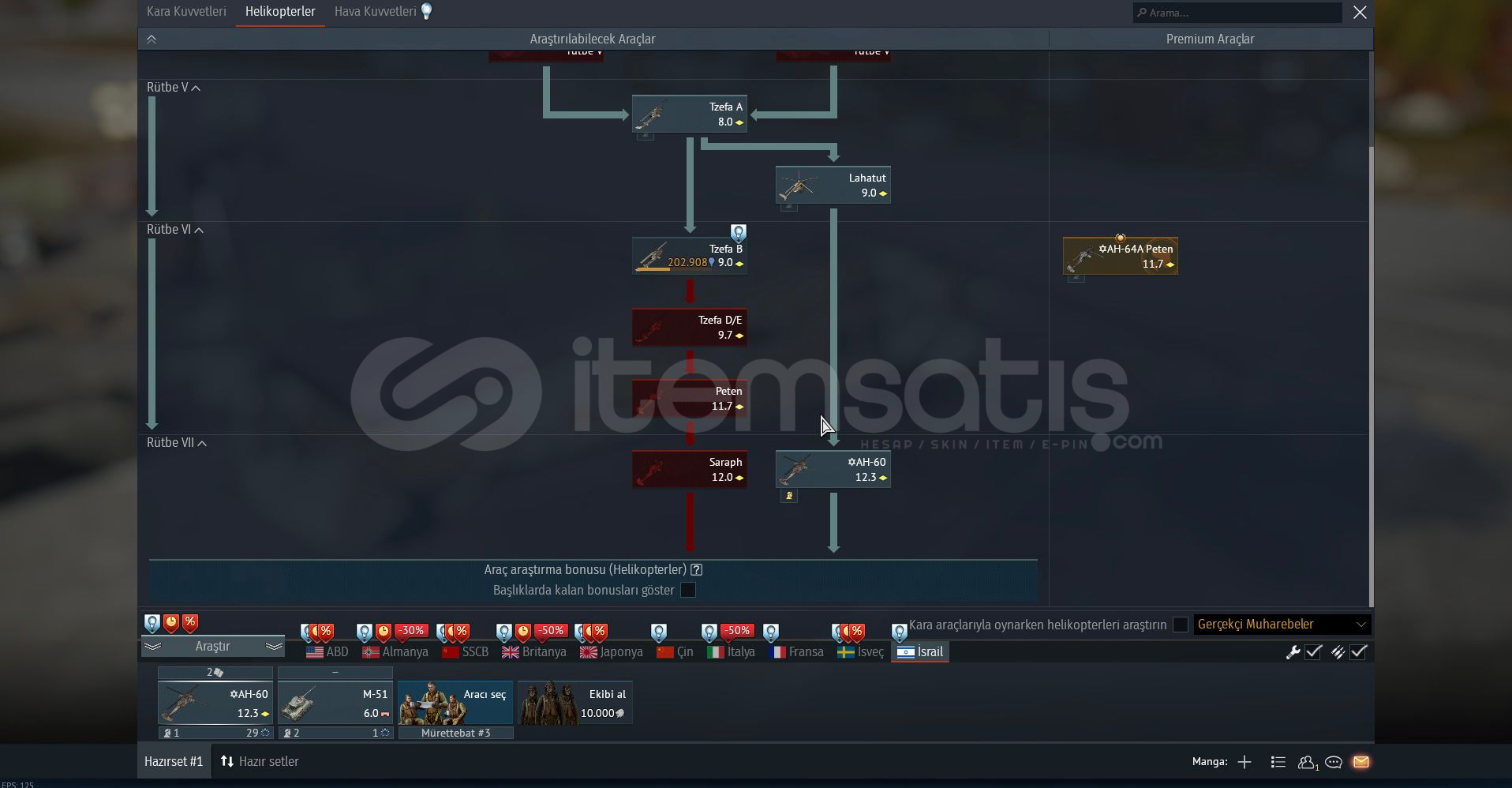
Task: Click the vertical scrollbar of the research tree
Action: click(1371, 377)
